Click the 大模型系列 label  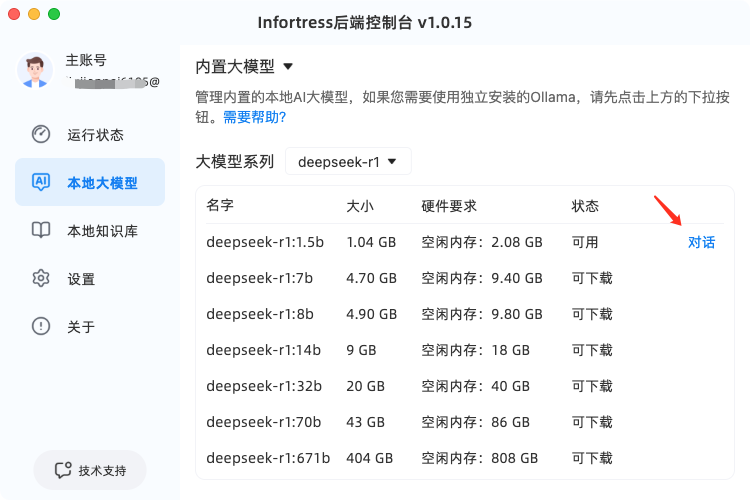pos(235,161)
